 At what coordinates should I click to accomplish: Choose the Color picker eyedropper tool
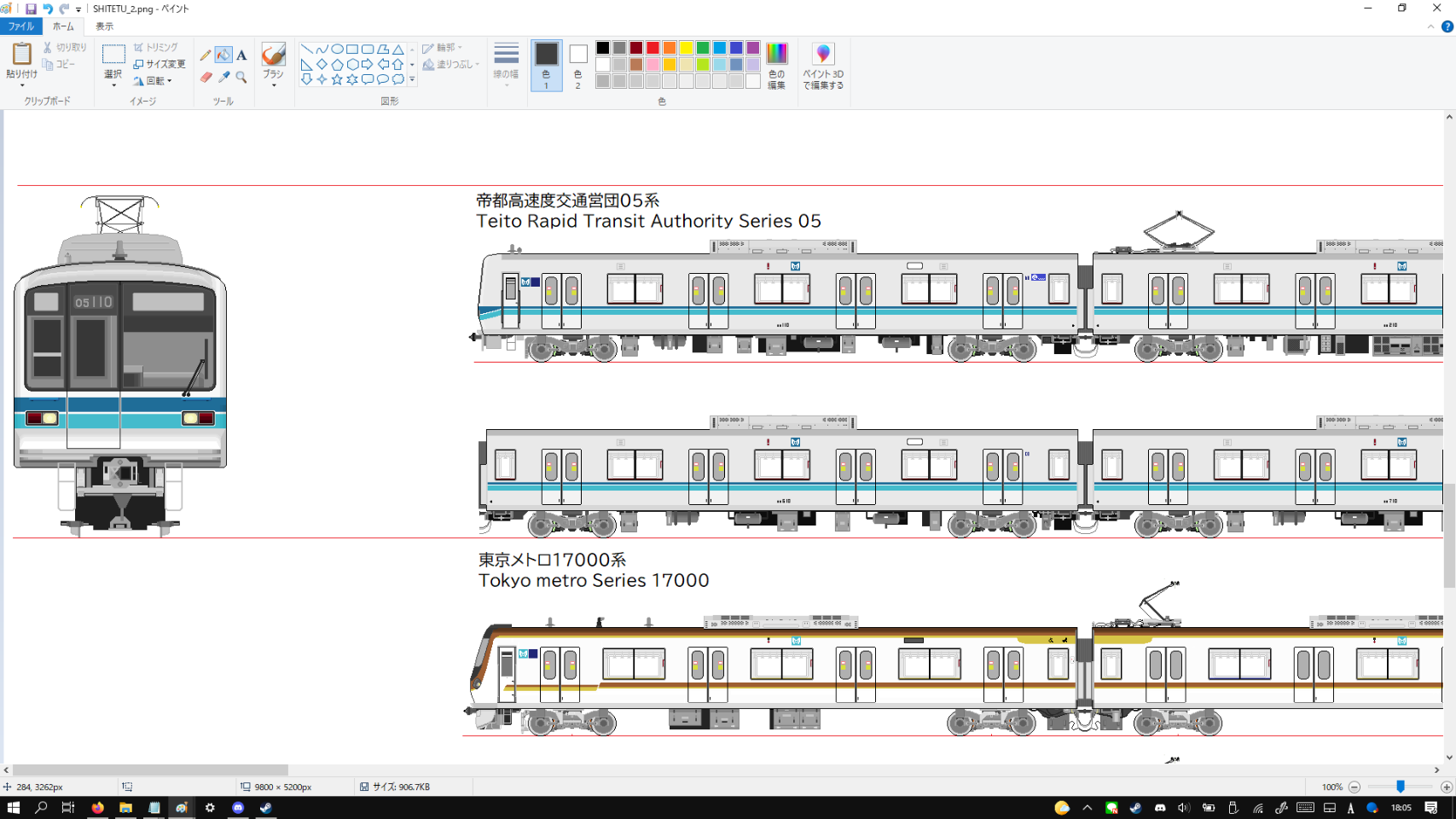(x=223, y=78)
